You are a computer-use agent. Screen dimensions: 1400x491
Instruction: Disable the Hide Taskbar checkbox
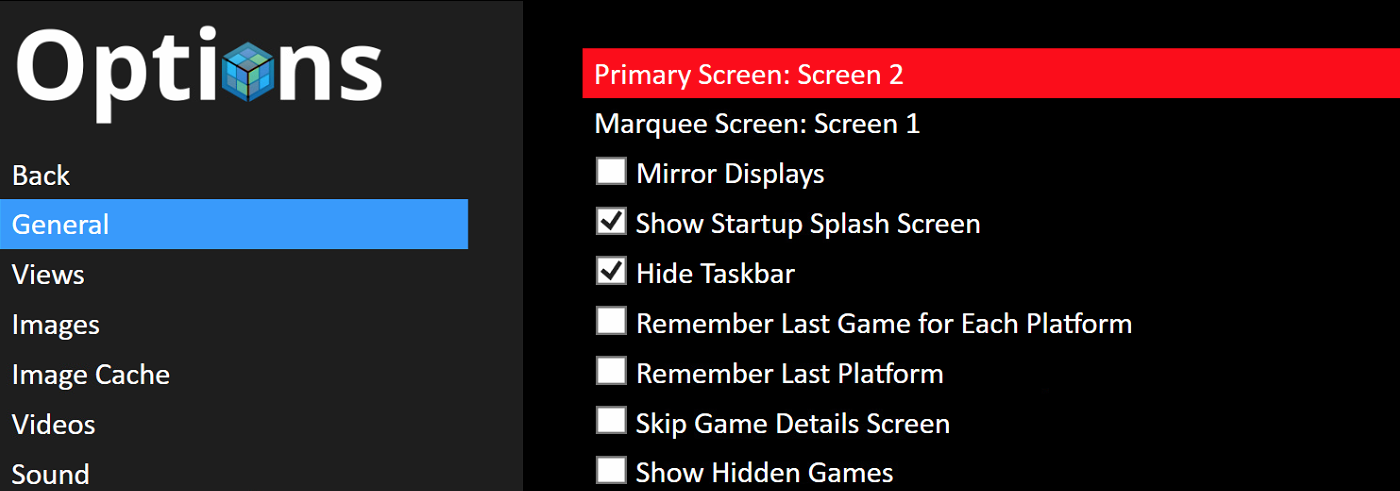coord(611,271)
